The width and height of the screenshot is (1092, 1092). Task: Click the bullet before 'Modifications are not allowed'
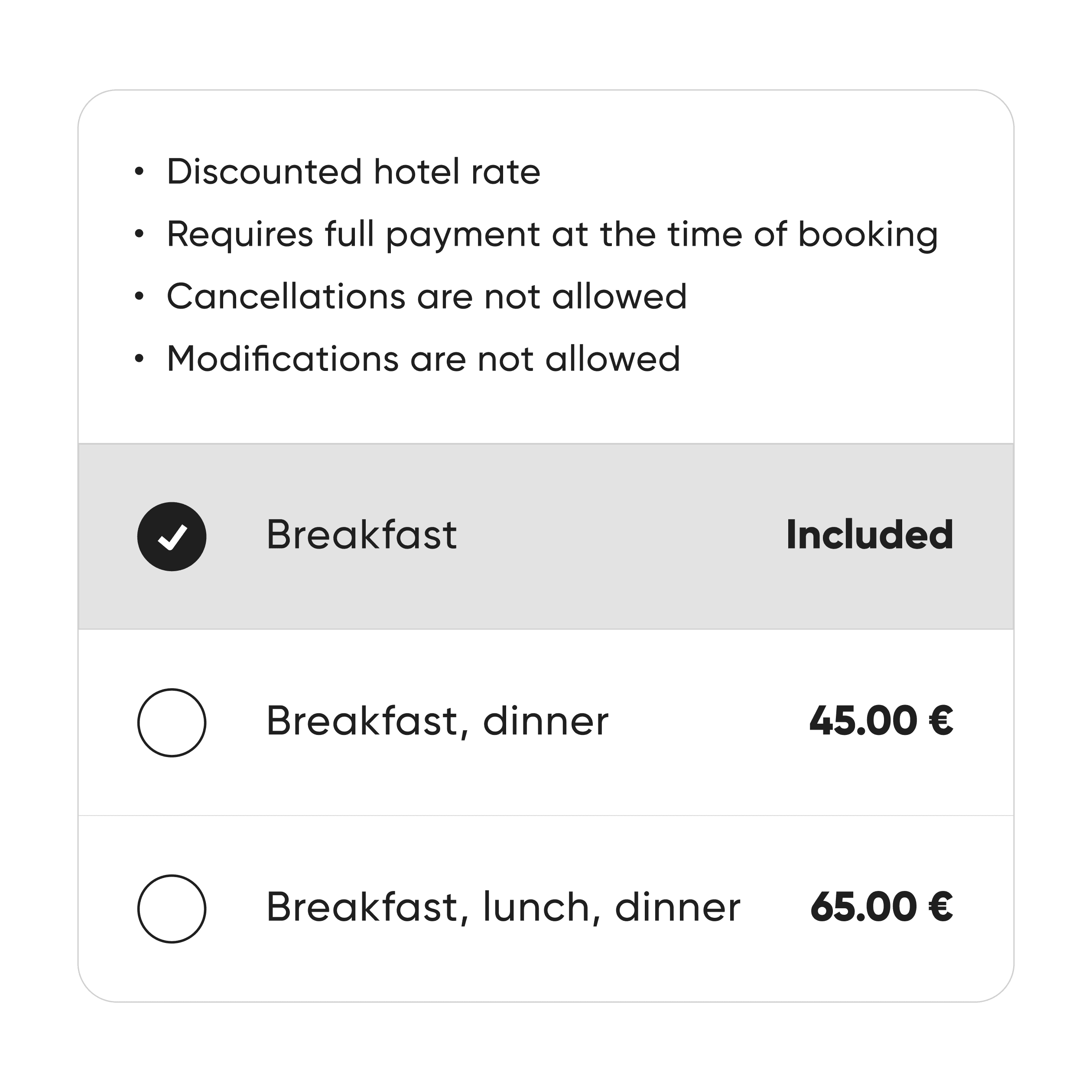(140, 358)
